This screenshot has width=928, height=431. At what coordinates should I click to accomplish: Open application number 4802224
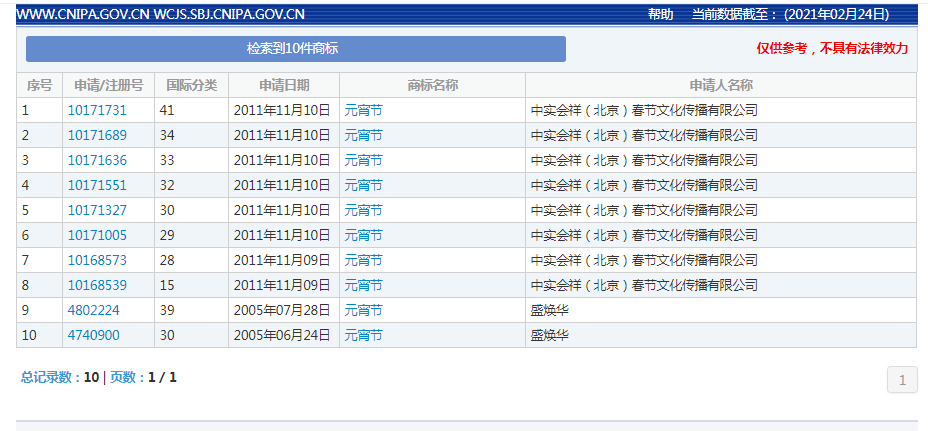click(x=94, y=310)
